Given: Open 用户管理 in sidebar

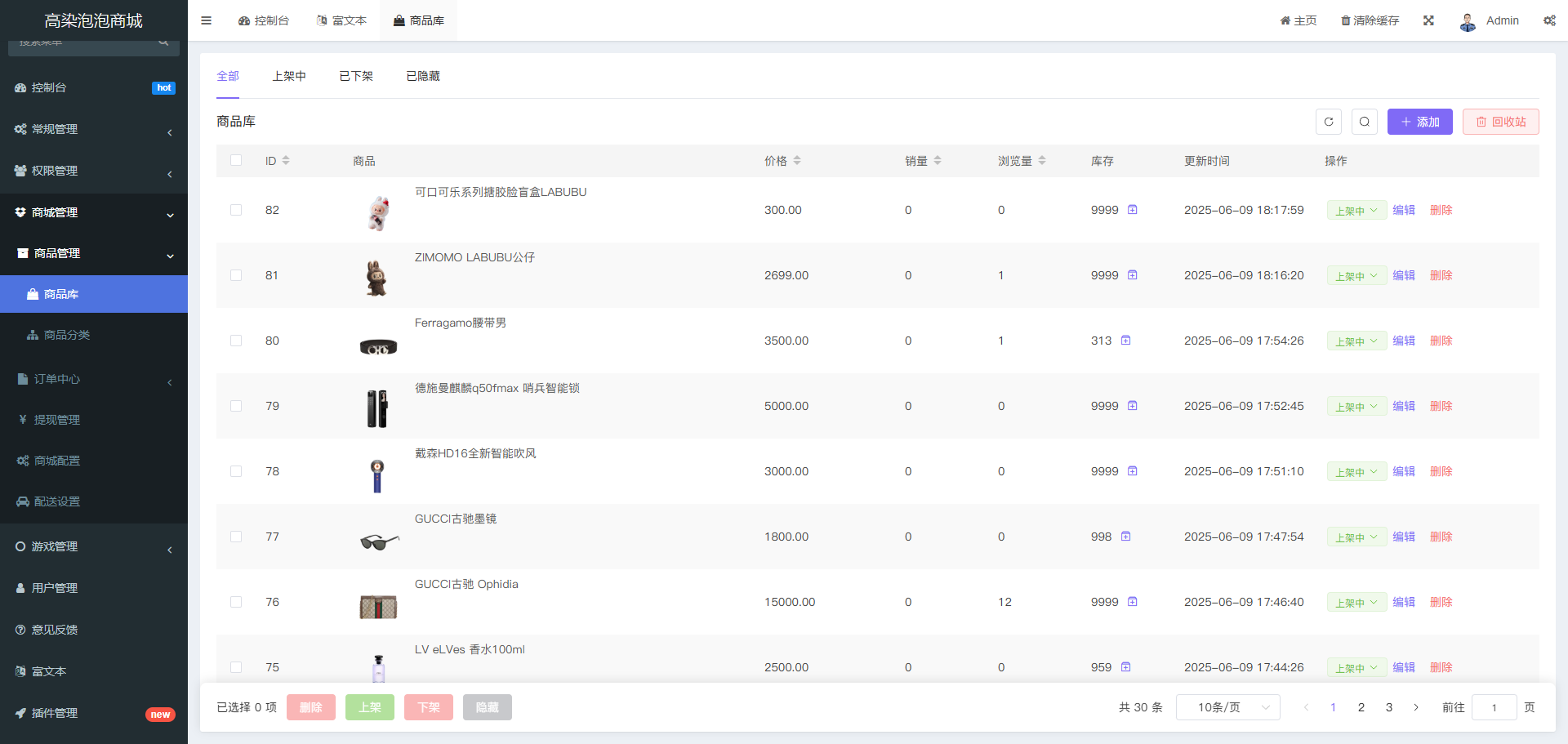Looking at the screenshot, I should pos(94,588).
